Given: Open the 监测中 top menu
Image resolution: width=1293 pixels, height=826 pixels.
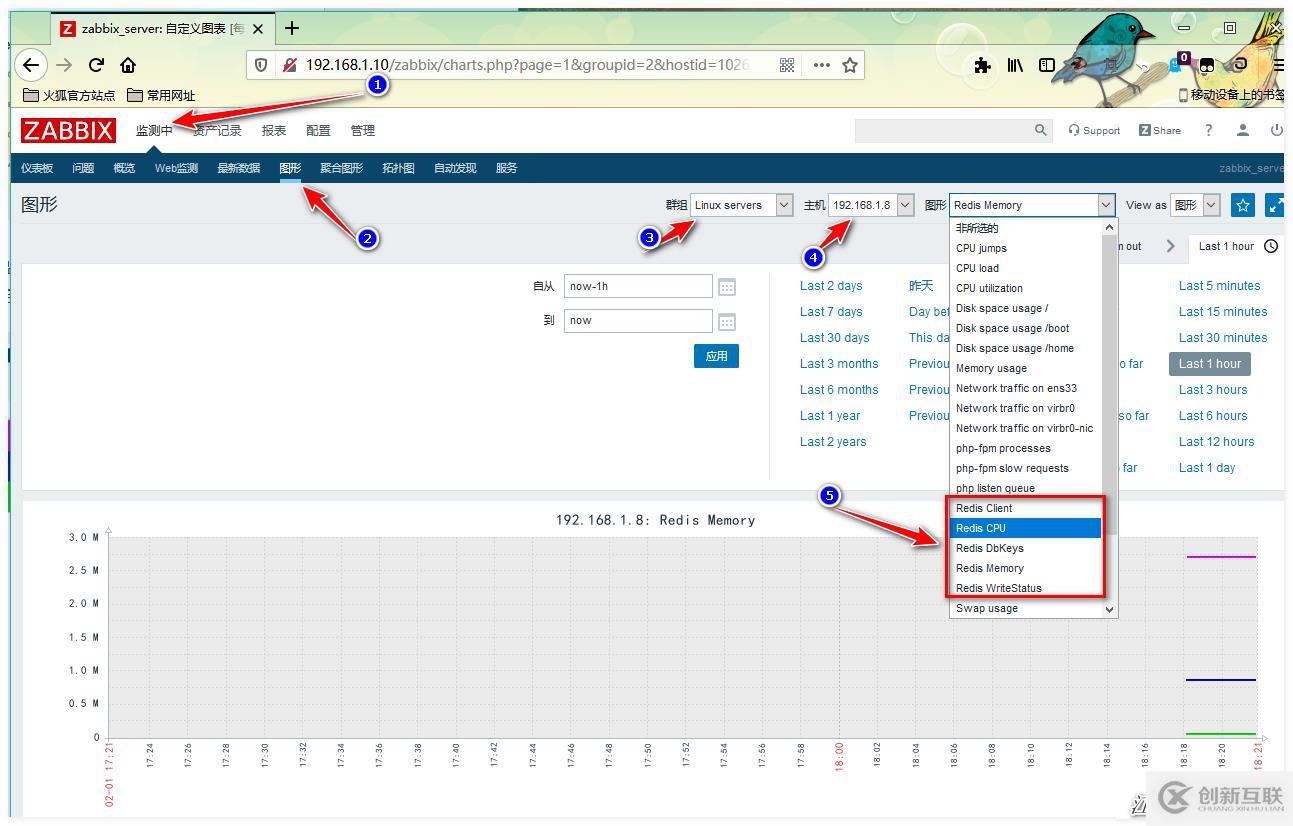Looking at the screenshot, I should click(x=154, y=131).
